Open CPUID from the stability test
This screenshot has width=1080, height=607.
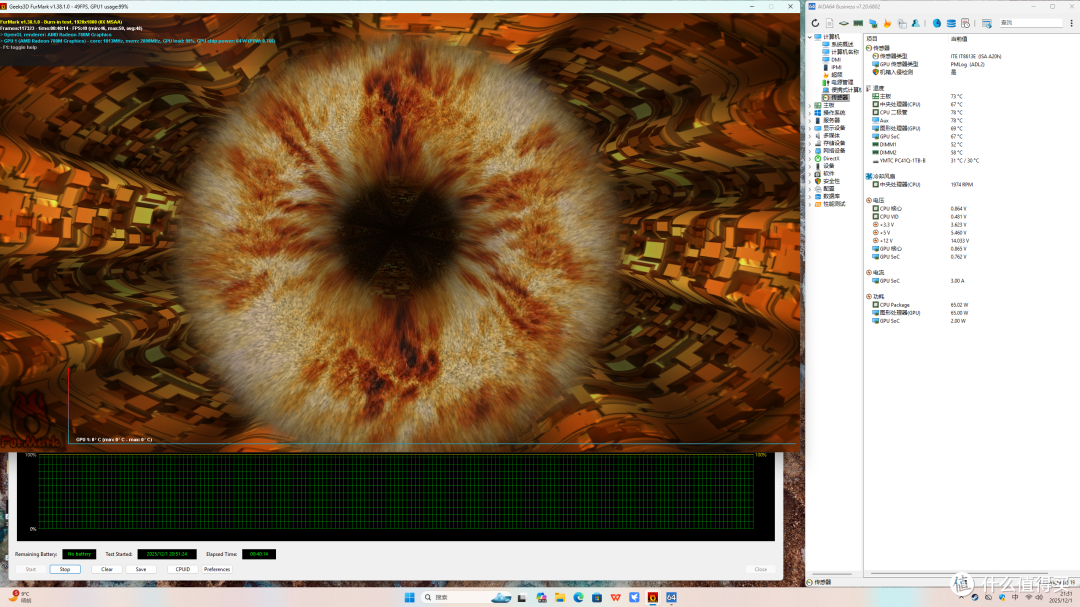coord(183,569)
